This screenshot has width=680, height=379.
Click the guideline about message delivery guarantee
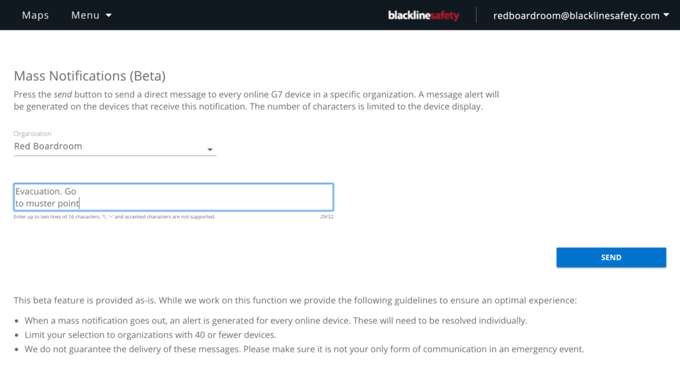(x=304, y=349)
